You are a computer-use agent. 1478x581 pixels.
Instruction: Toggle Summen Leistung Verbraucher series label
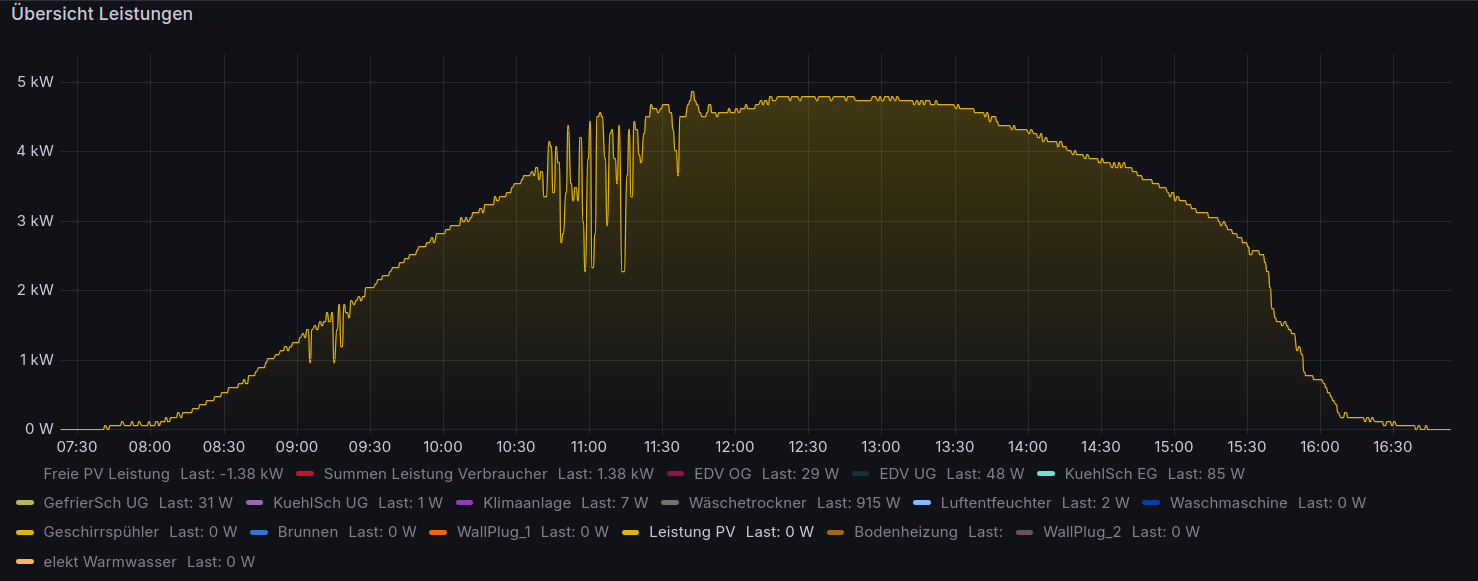[x=435, y=473]
